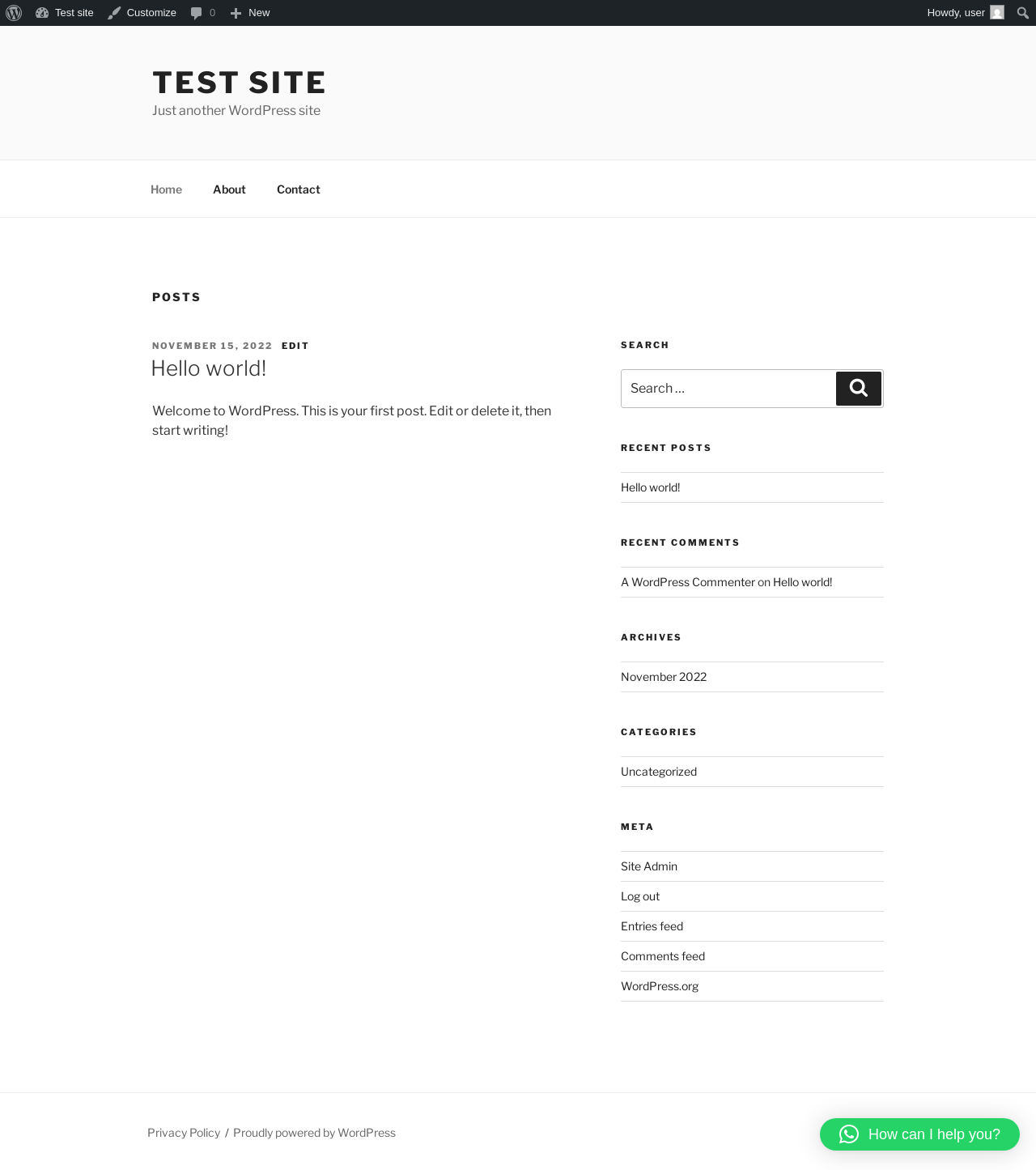1036x1170 pixels.
Task: Open the Test site dashboard icon
Action: click(x=42, y=13)
